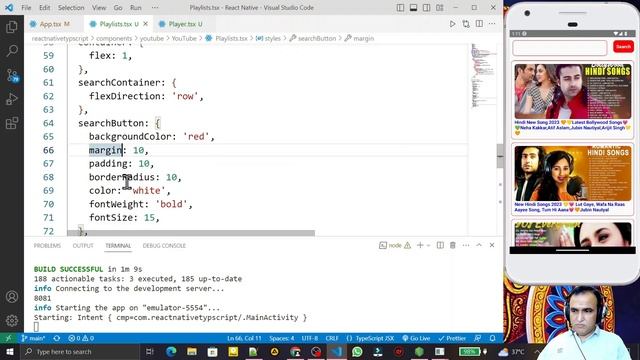
Task: Toggle primary side bar layout icon
Action: point(400,8)
